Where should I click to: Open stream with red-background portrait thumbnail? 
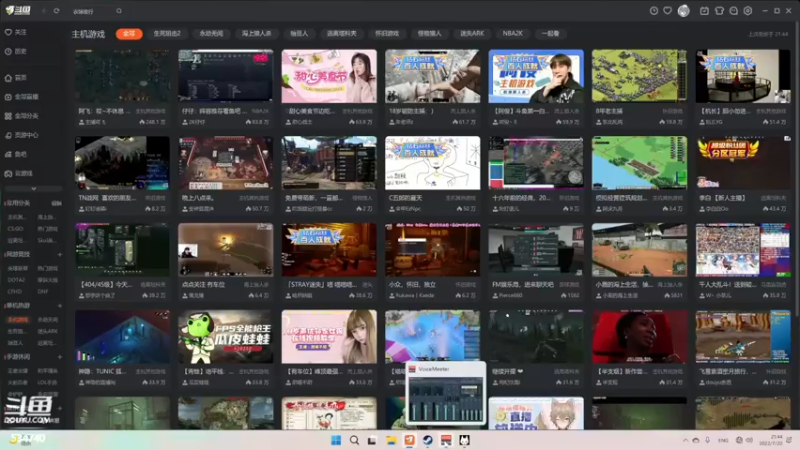click(639, 337)
